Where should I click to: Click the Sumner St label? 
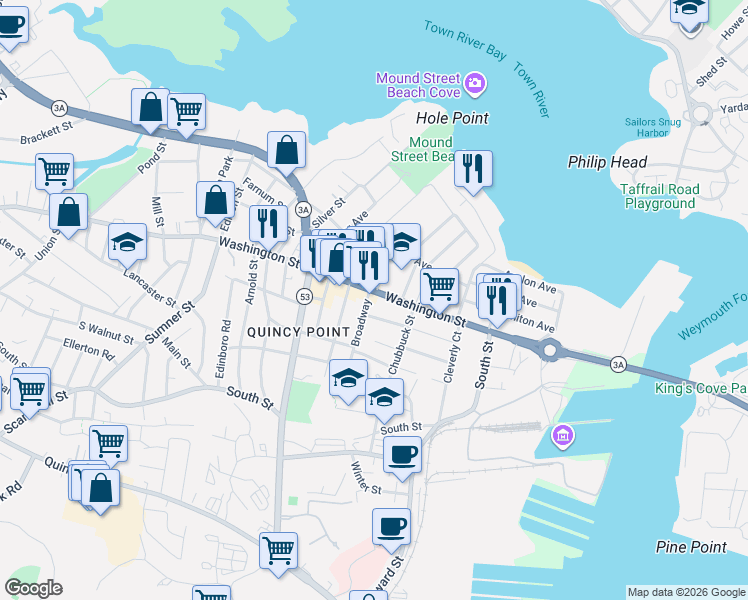coord(170,322)
